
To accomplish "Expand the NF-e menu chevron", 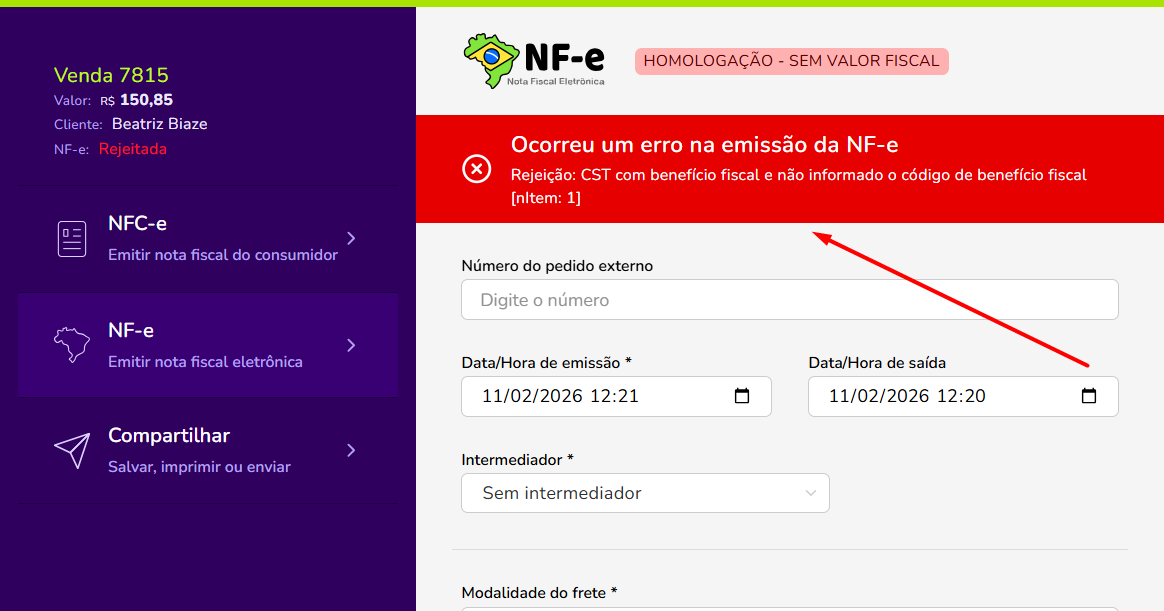I will point(351,345).
